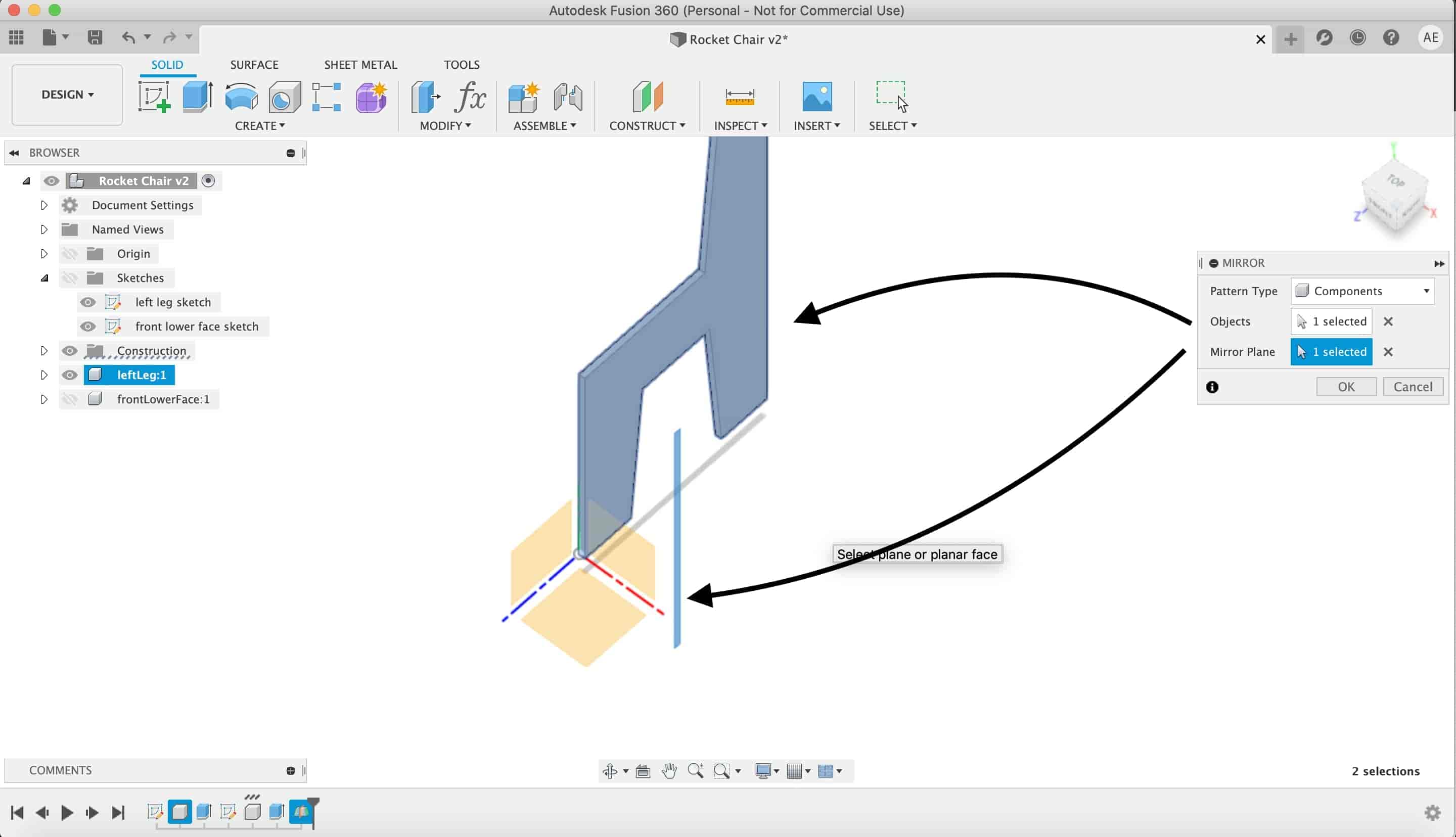Click the Insert image icon

(x=817, y=97)
